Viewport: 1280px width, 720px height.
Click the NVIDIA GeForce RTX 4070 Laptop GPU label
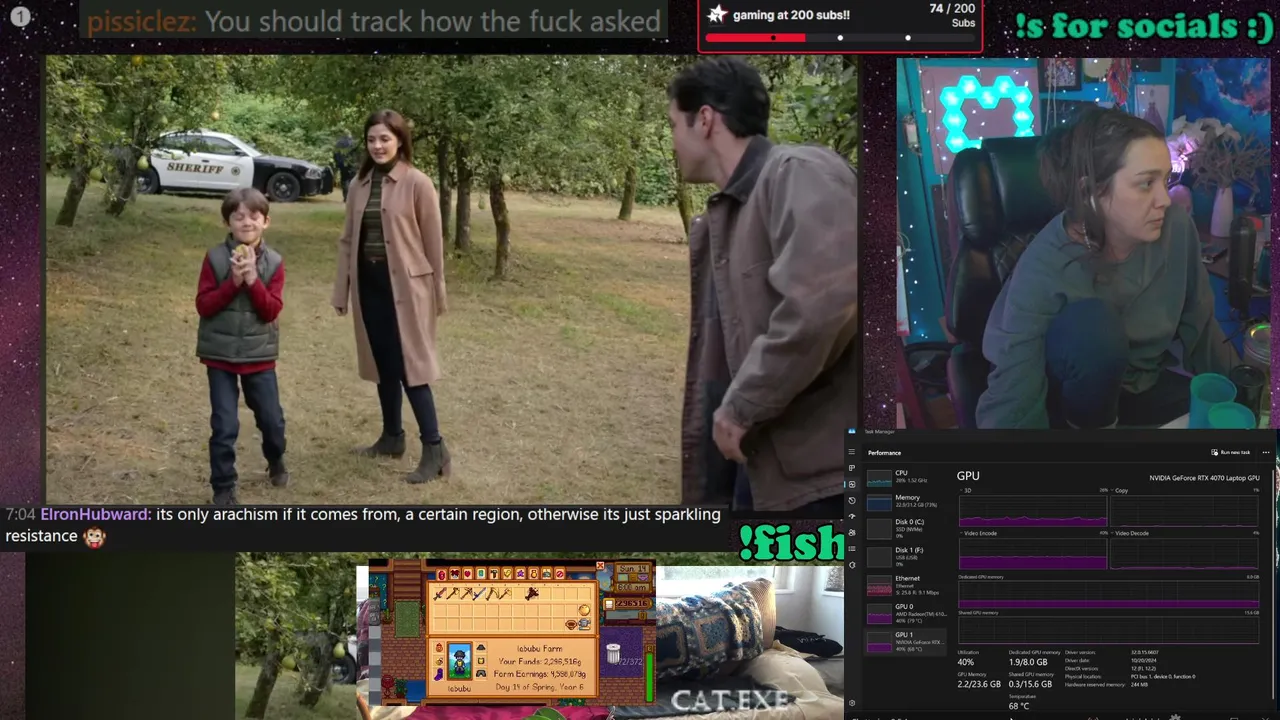[x=1204, y=478]
